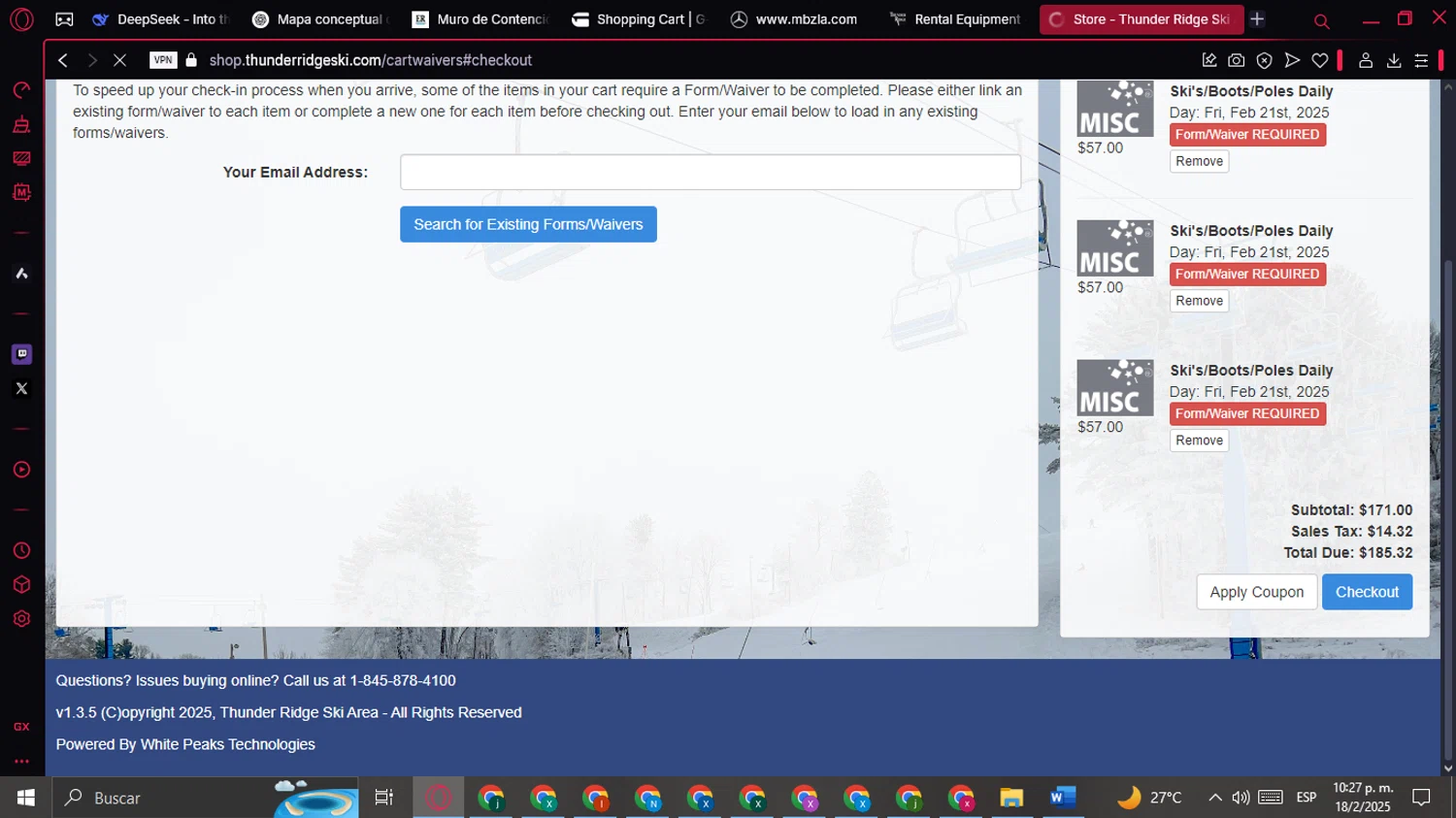Open the 27°C weather widget
Image resolution: width=1456 pixels, height=818 pixels.
(x=1150, y=798)
